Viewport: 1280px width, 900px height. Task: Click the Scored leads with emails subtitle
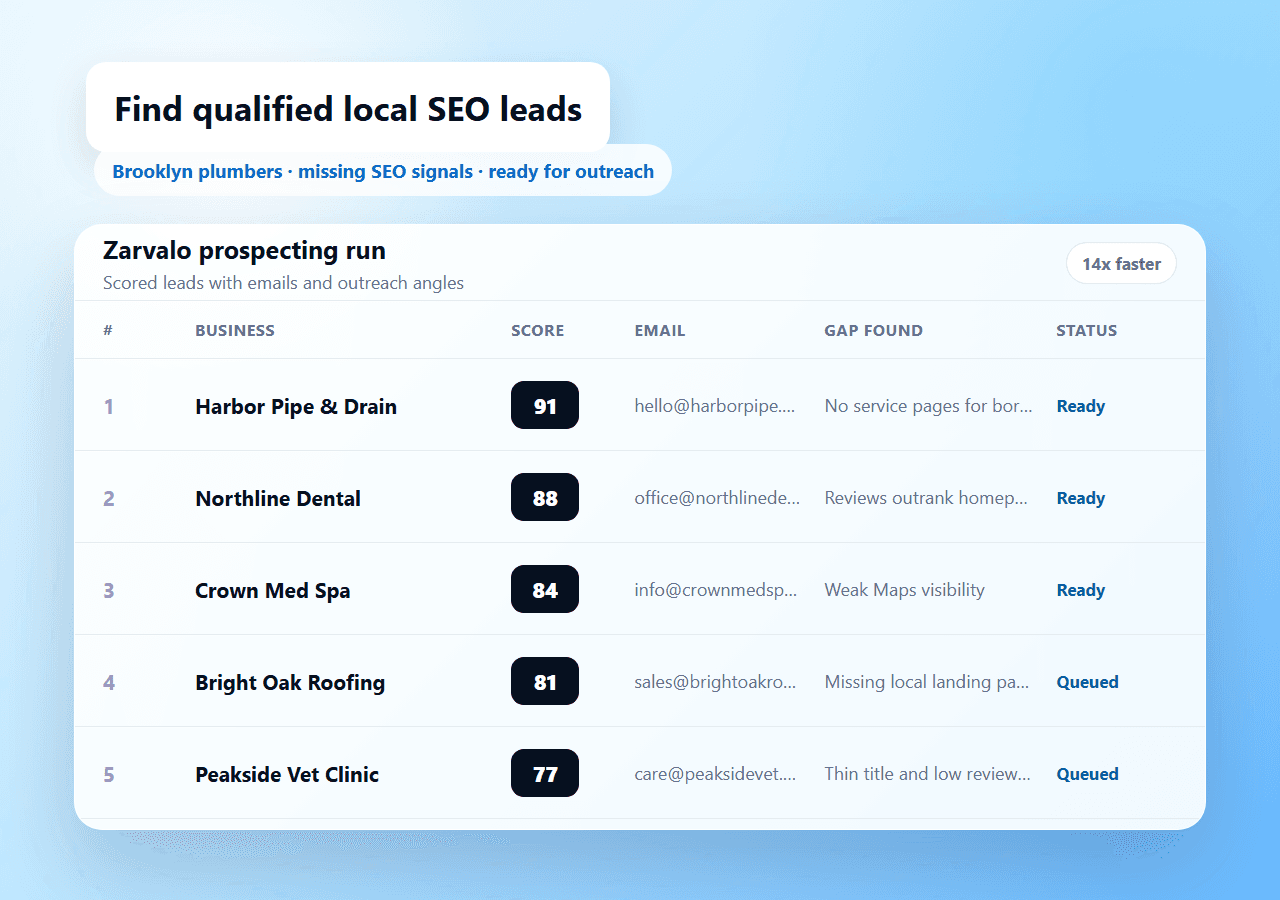point(283,283)
